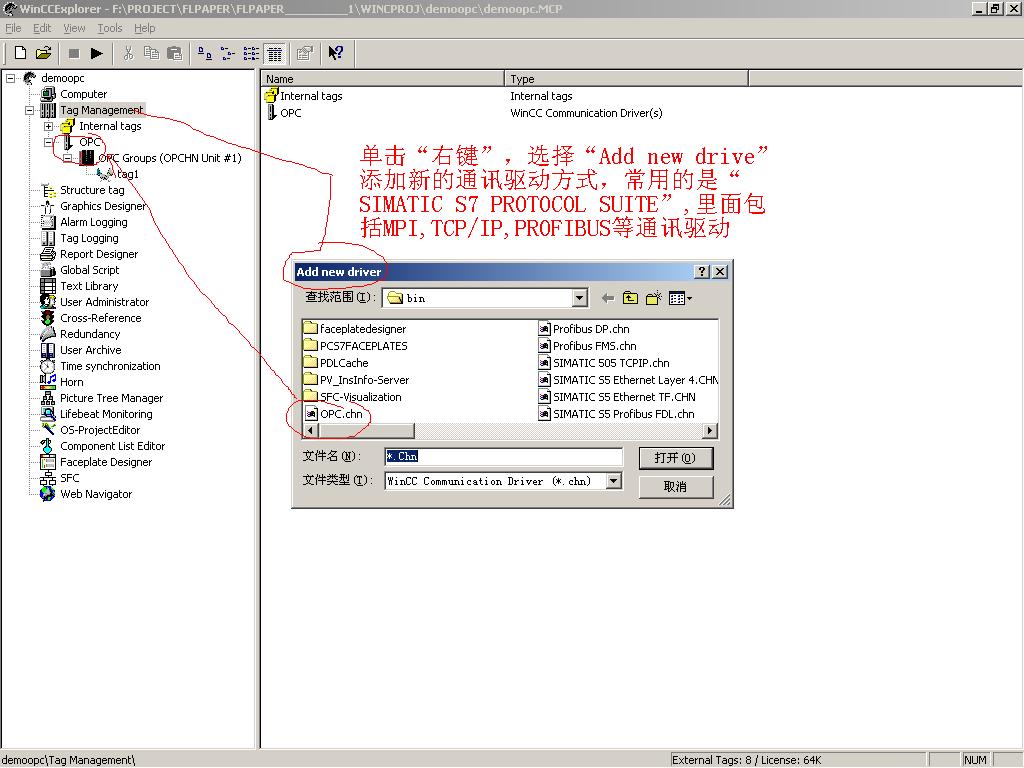
Task: Open the Tools menu
Action: (x=110, y=28)
